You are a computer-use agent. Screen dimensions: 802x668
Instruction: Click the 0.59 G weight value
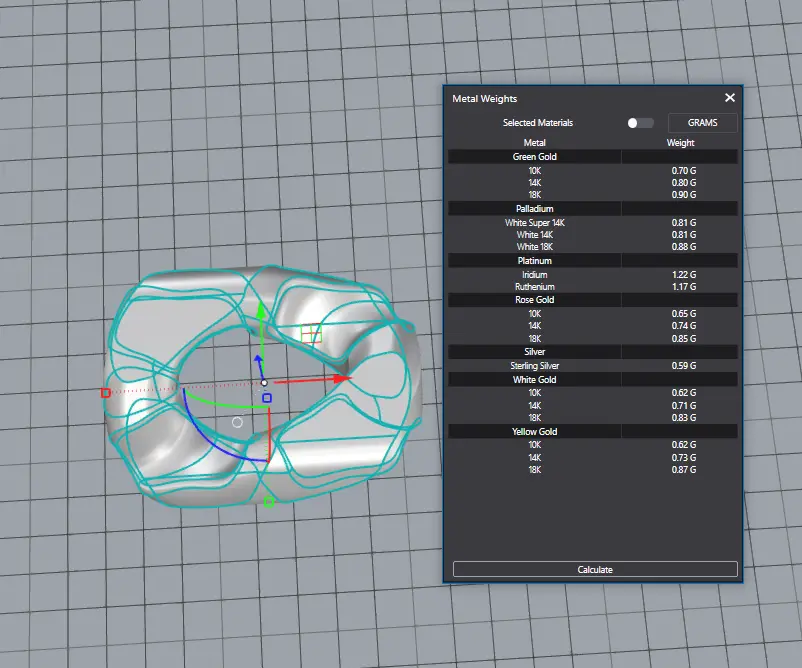(x=684, y=366)
